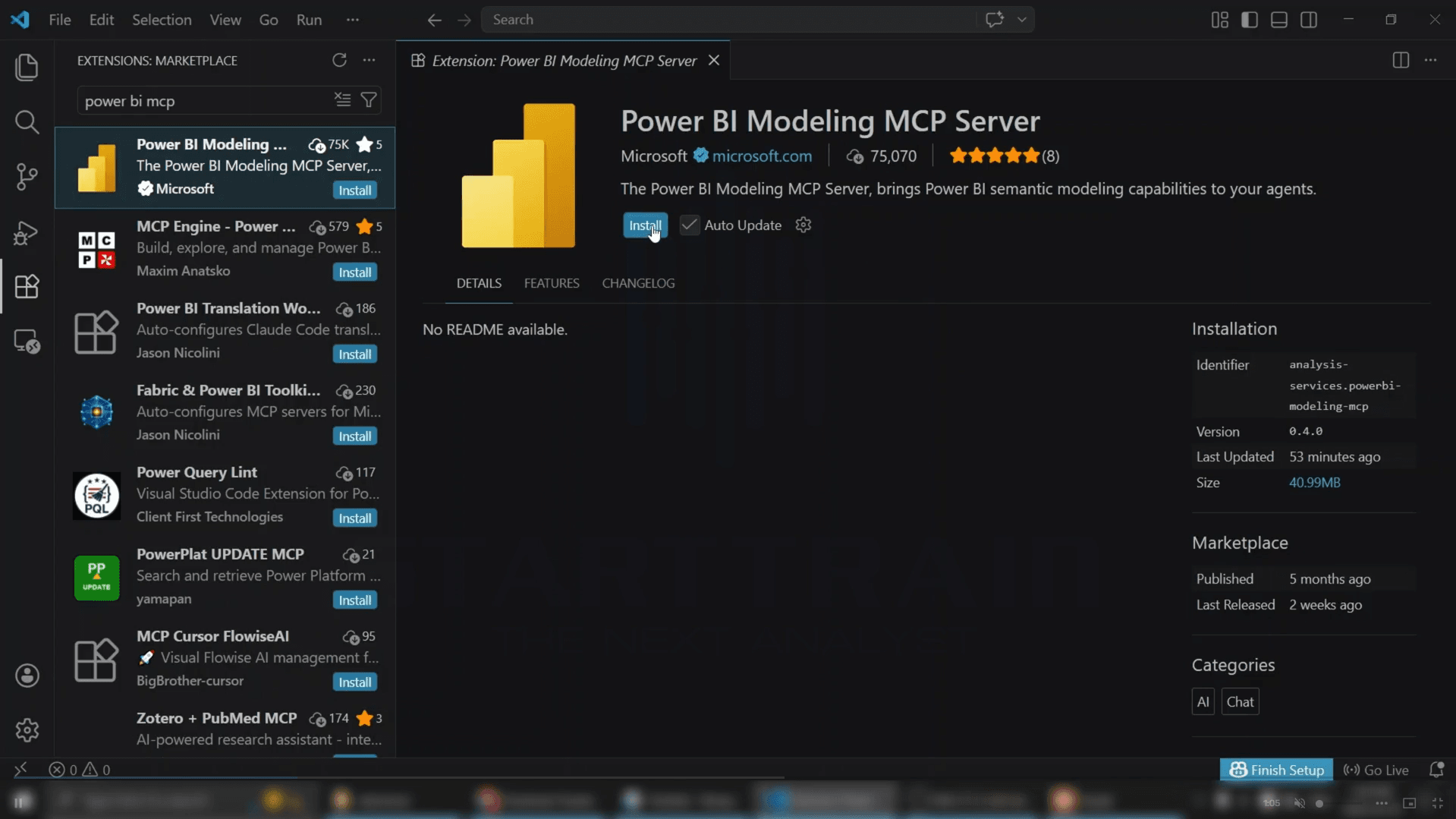Toggle the bottom panel visibility
Viewport: 1456px width, 819px height.
coord(1279,20)
